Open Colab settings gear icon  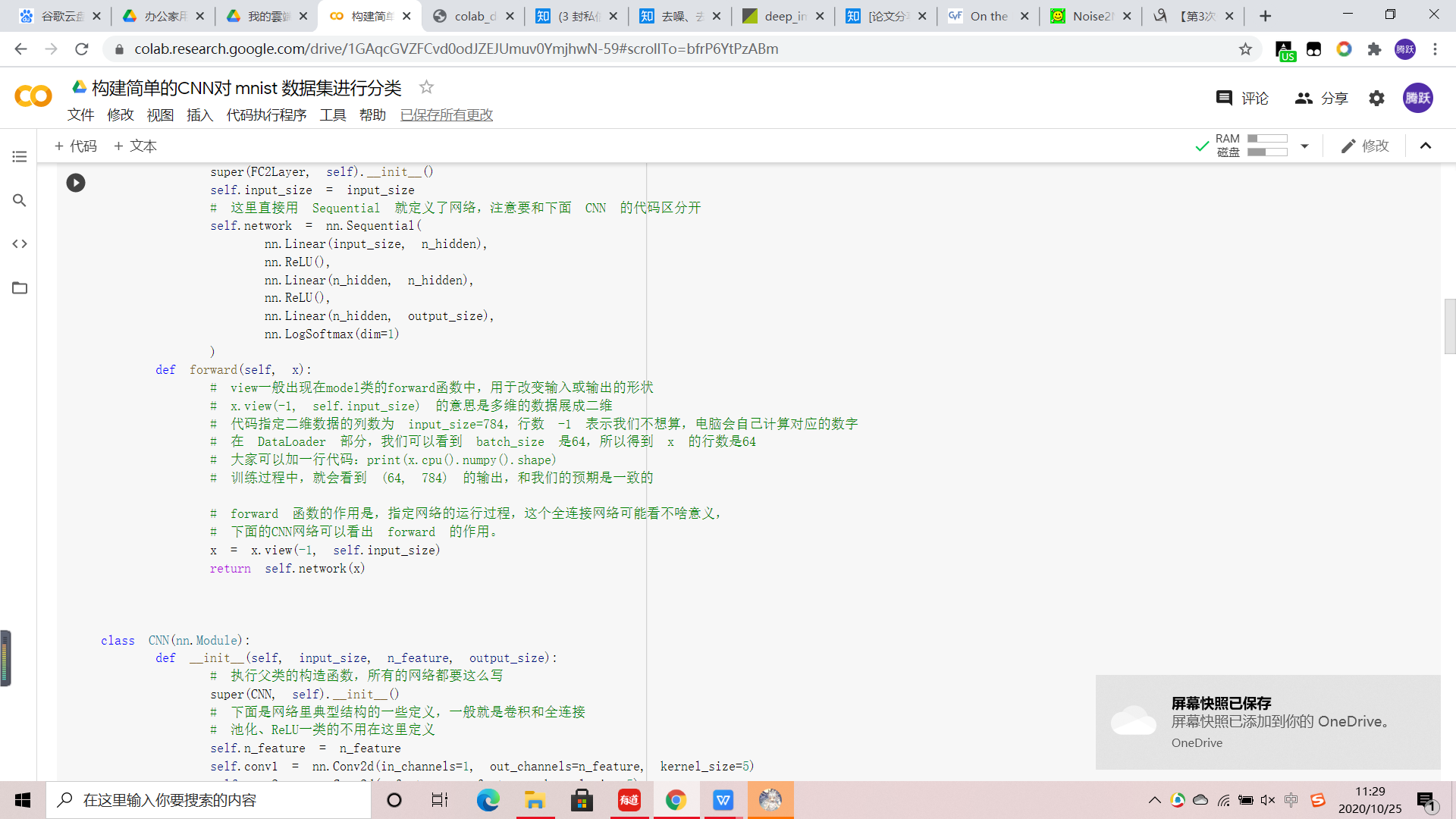click(1376, 99)
